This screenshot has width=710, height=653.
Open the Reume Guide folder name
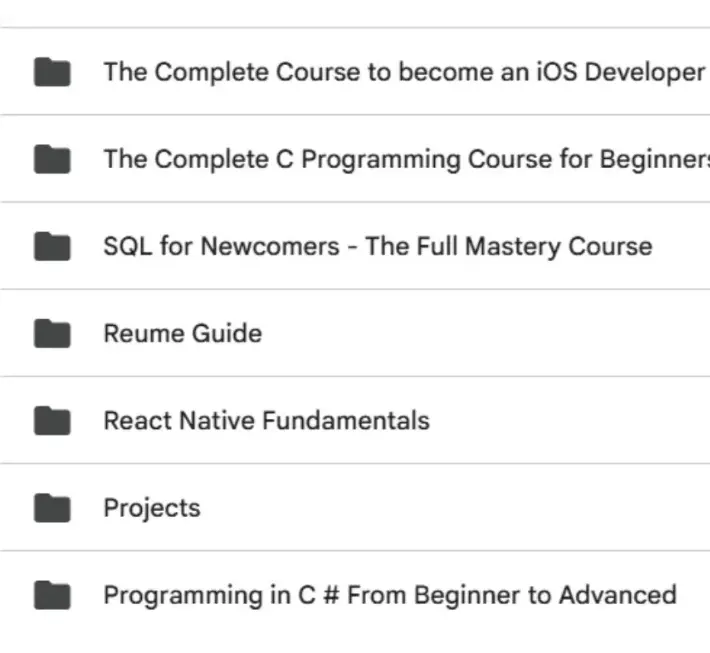click(183, 333)
